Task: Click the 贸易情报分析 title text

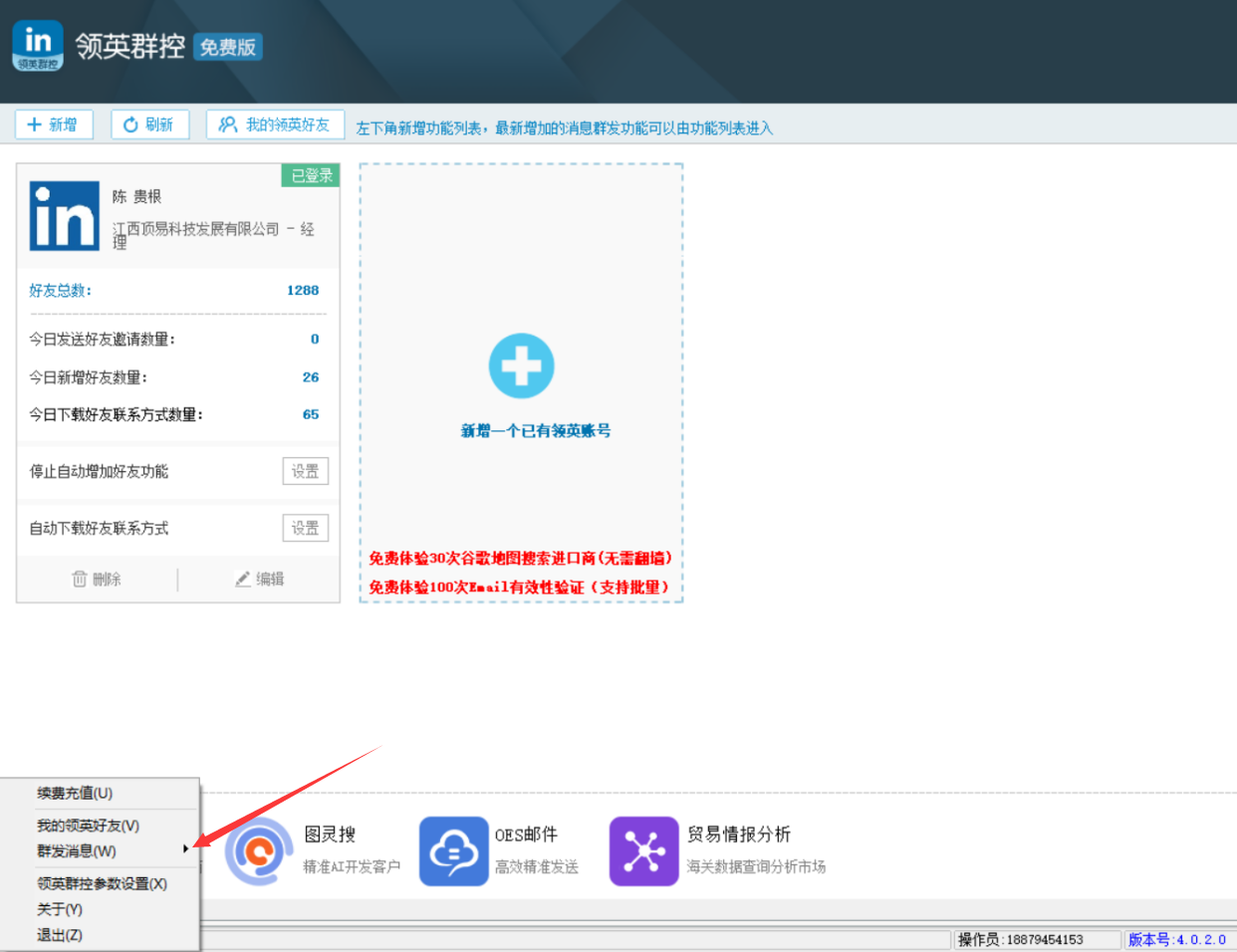Action: click(x=739, y=834)
